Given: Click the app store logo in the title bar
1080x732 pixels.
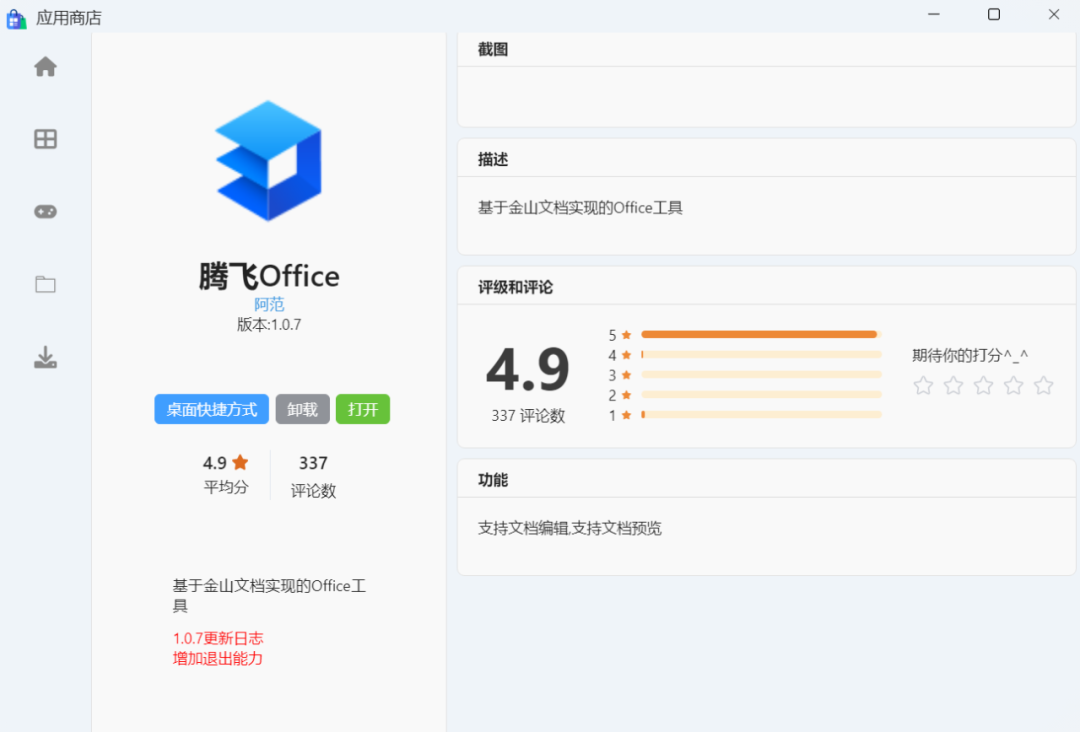Looking at the screenshot, I should click(x=16, y=17).
